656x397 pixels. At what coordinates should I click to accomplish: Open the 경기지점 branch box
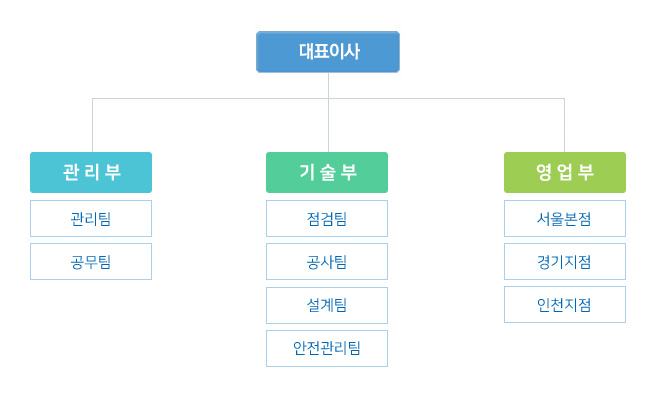(565, 261)
